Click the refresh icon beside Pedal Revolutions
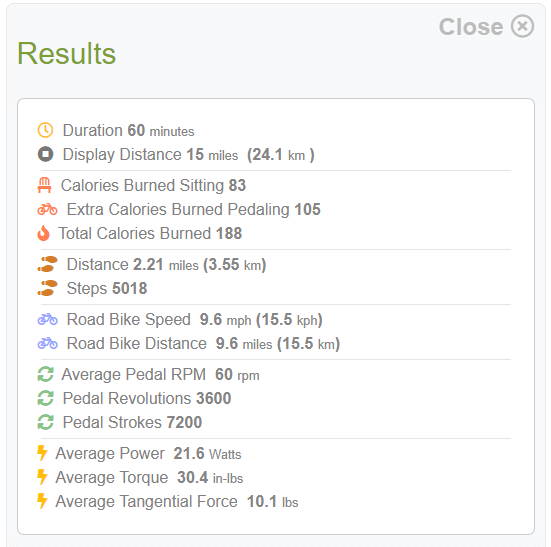Screen dimensions: 551x547 46,398
